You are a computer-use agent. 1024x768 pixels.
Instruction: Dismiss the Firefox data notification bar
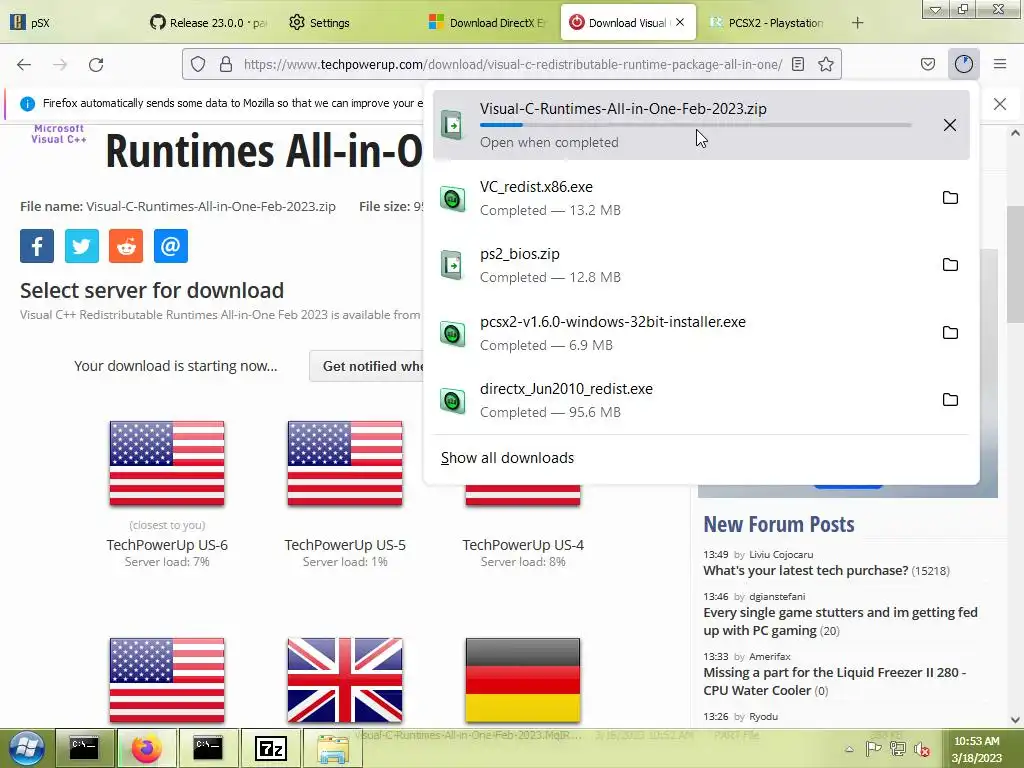coord(1000,104)
